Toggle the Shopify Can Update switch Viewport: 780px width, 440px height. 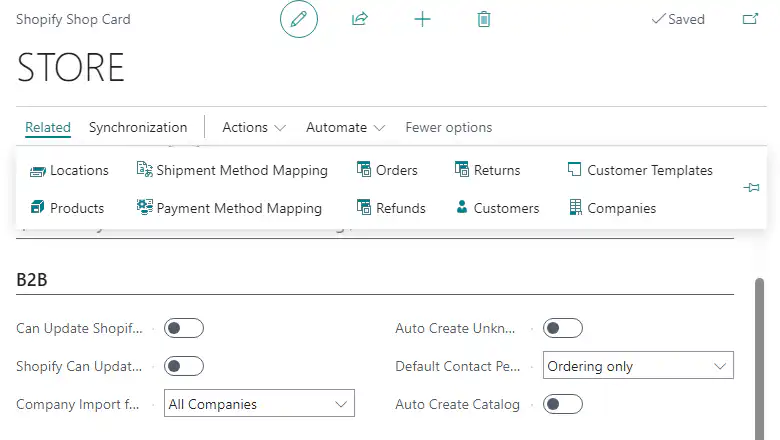coord(184,366)
